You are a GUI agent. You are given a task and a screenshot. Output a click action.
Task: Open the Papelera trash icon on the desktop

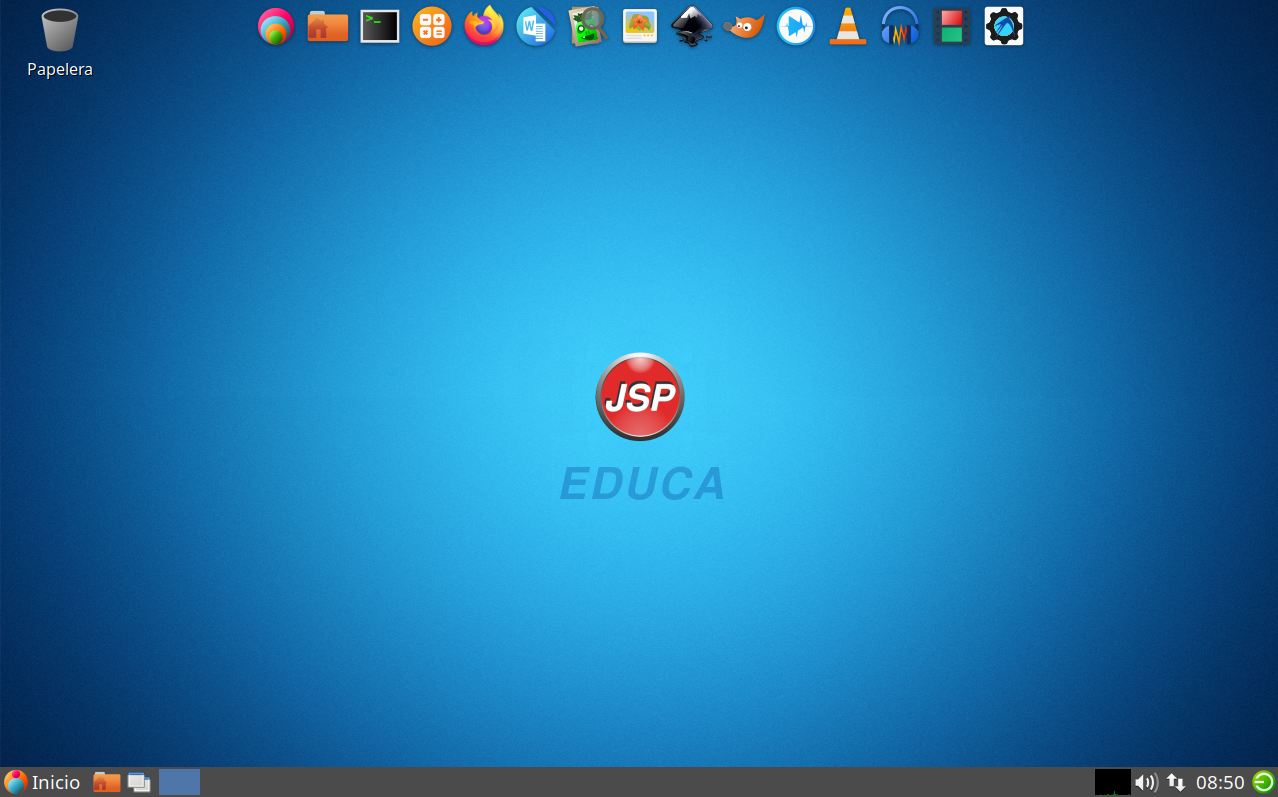(60, 42)
